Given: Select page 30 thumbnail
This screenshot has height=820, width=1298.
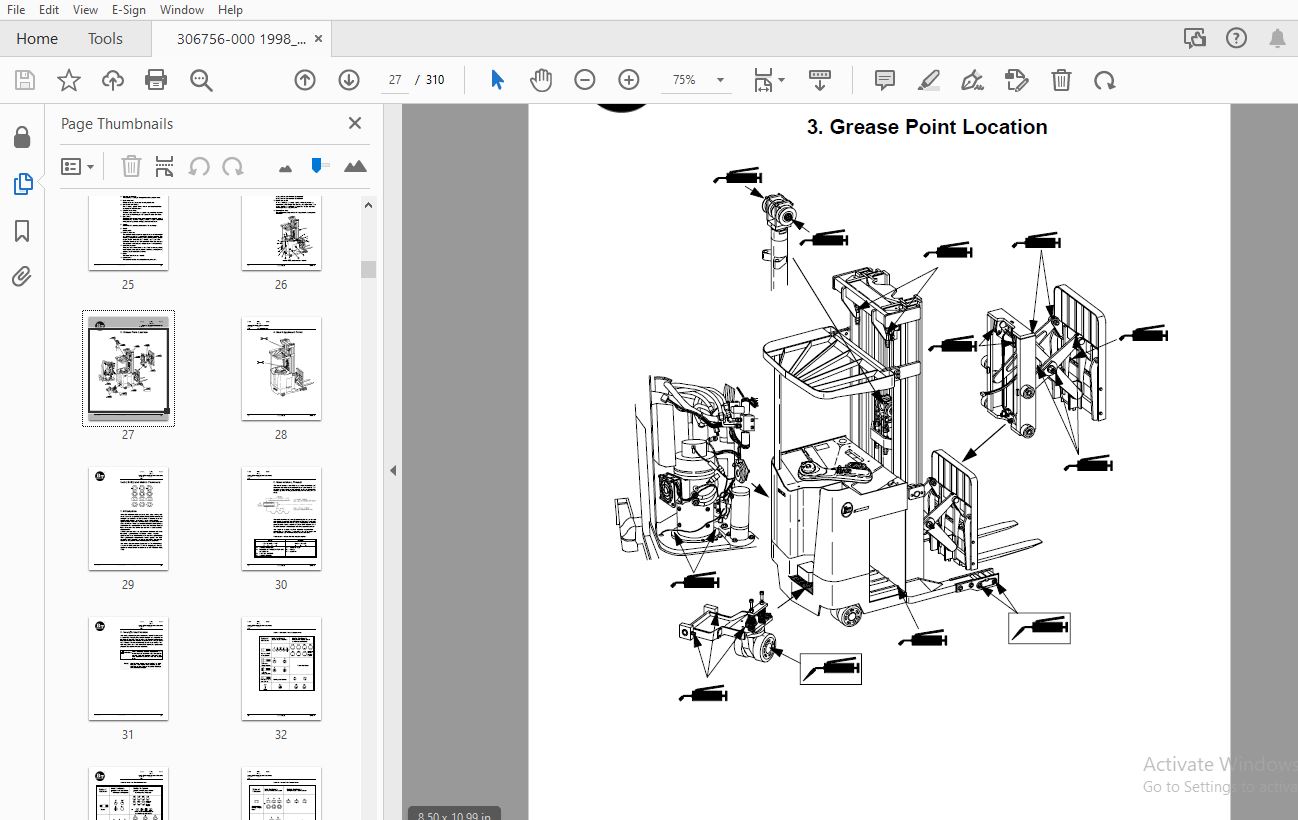Looking at the screenshot, I should 281,518.
